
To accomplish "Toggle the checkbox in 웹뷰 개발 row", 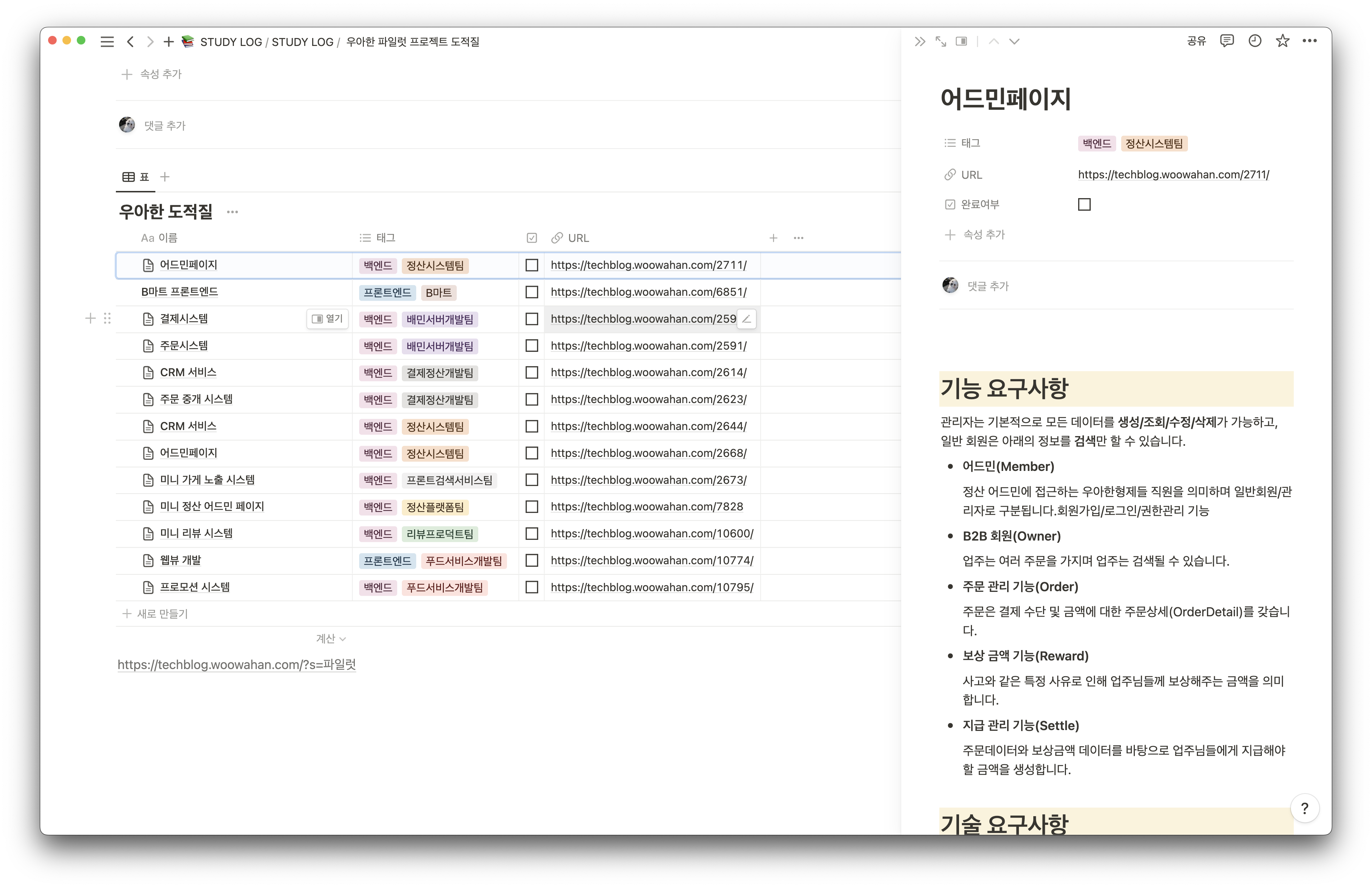I will [531, 561].
